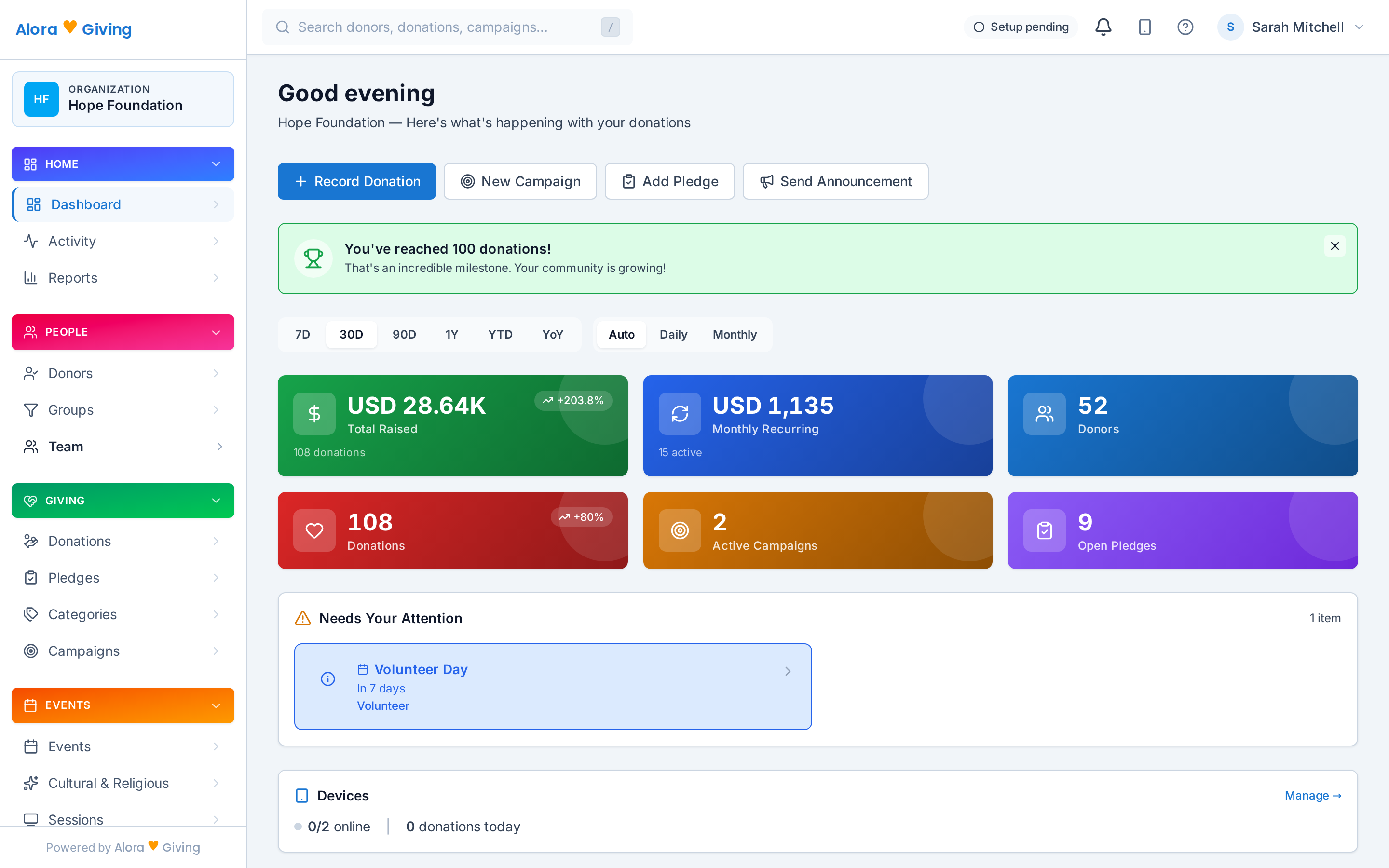Click the Activity pulse icon in sidebar

point(31,241)
